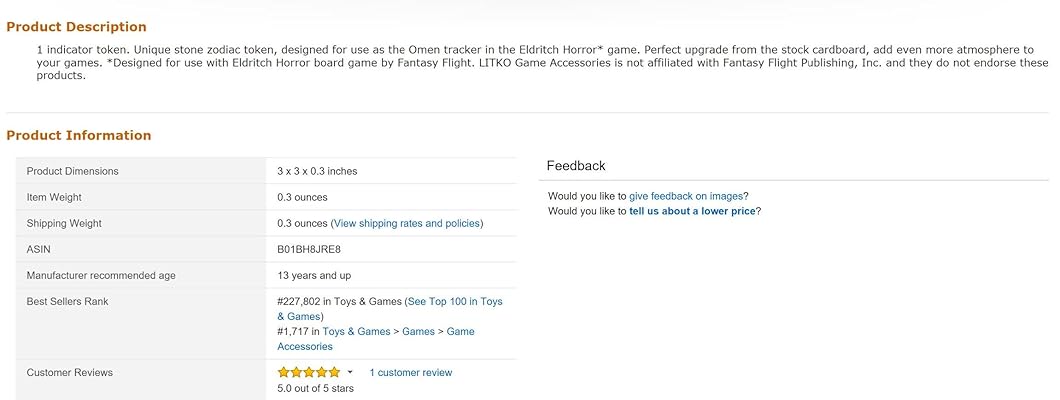
Task: Click the Feedback section heading
Action: [576, 166]
